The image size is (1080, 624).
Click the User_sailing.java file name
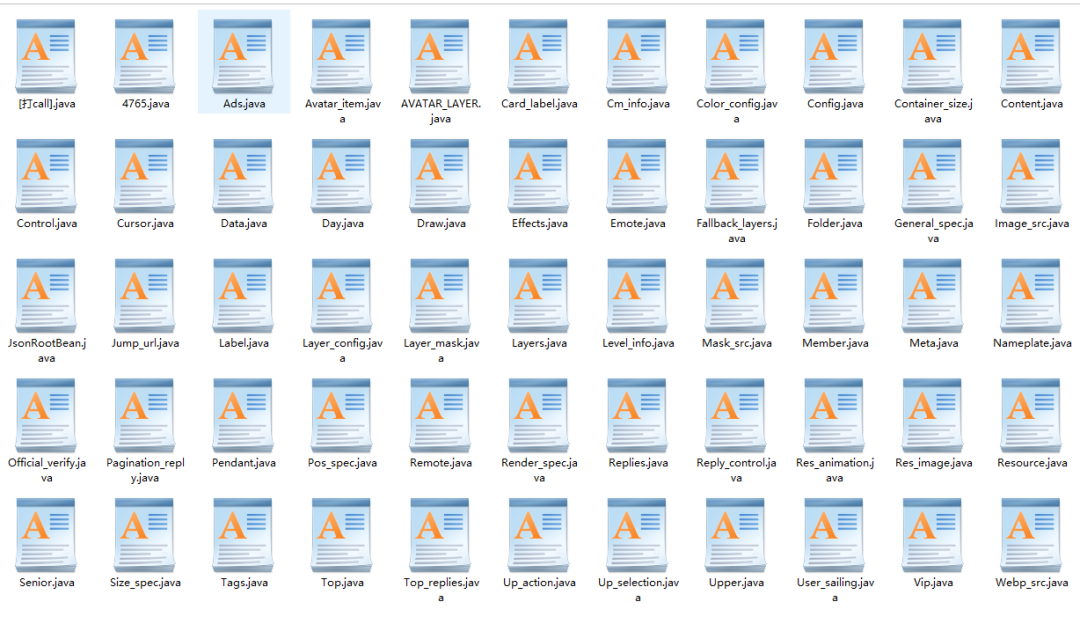coord(835,590)
